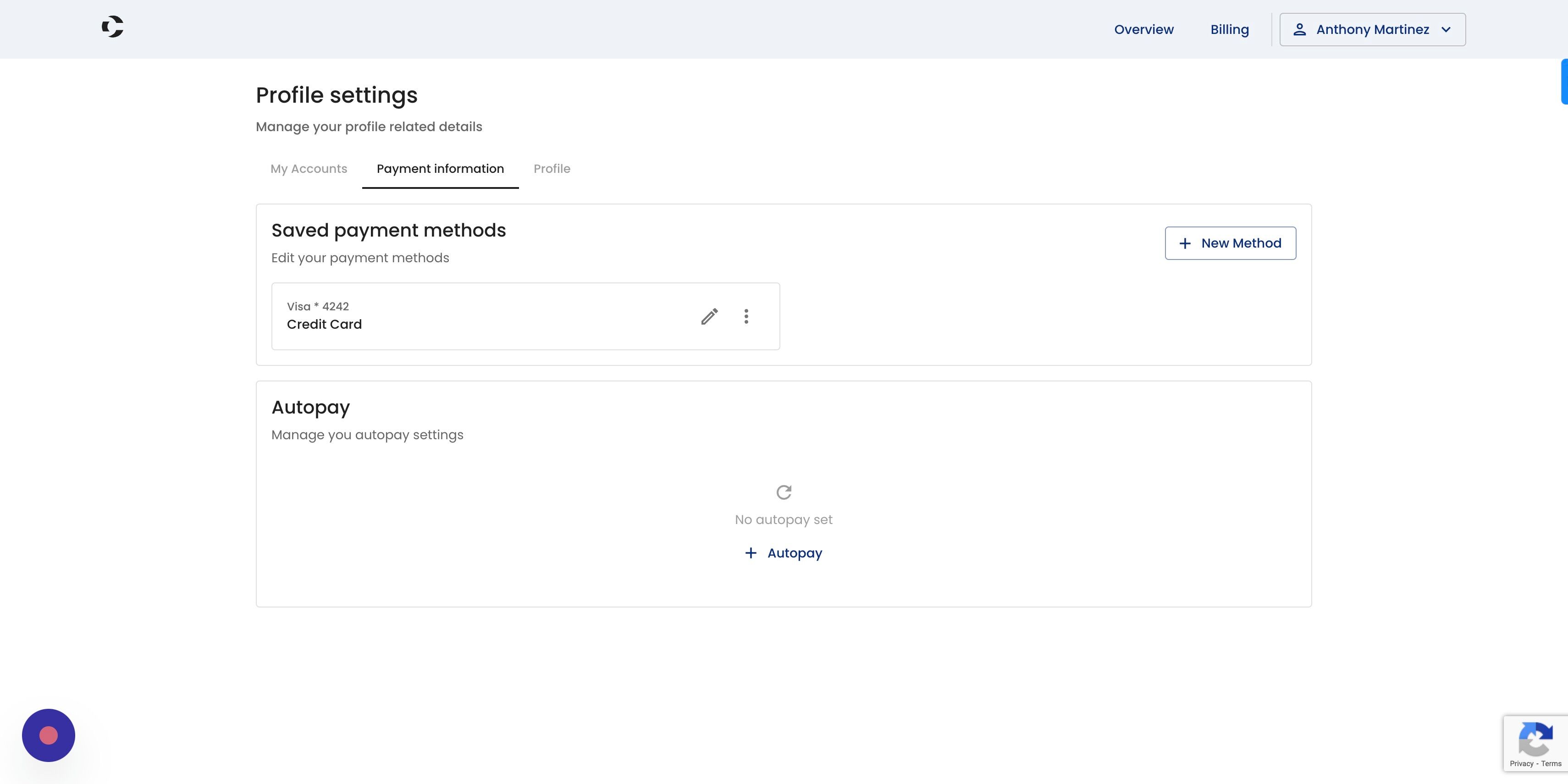This screenshot has width=1568, height=784.
Task: Select the Payment information tab
Action: click(x=440, y=169)
